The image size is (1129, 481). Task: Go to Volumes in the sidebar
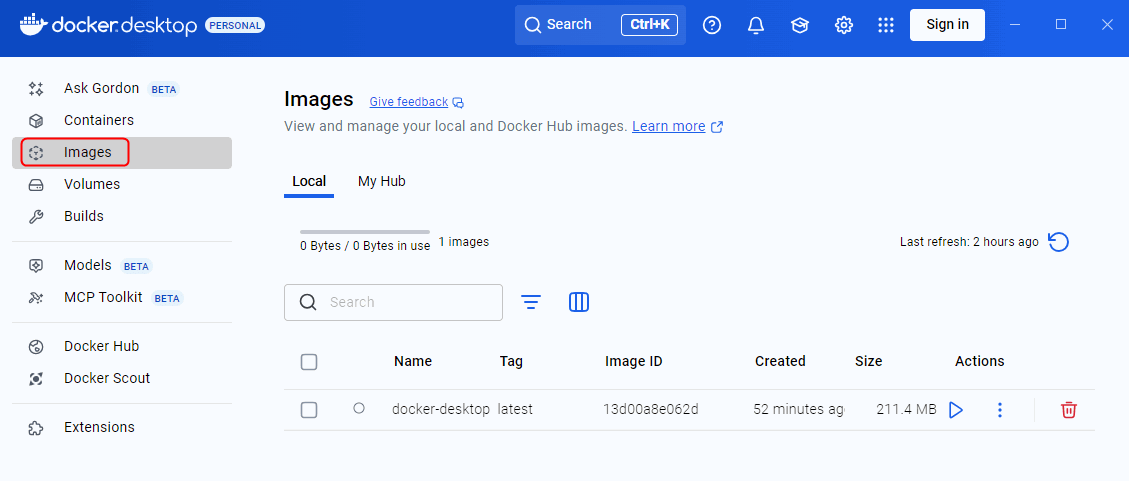coord(91,184)
